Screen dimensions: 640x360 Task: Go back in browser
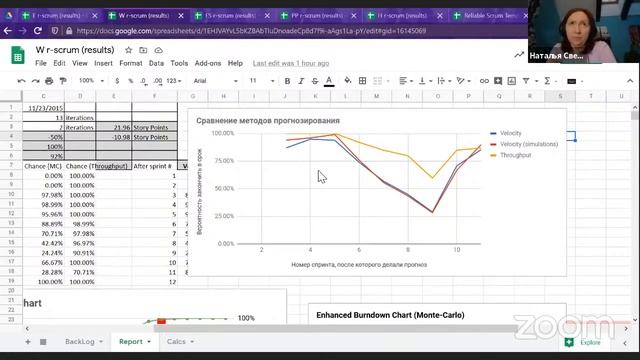point(8,31)
